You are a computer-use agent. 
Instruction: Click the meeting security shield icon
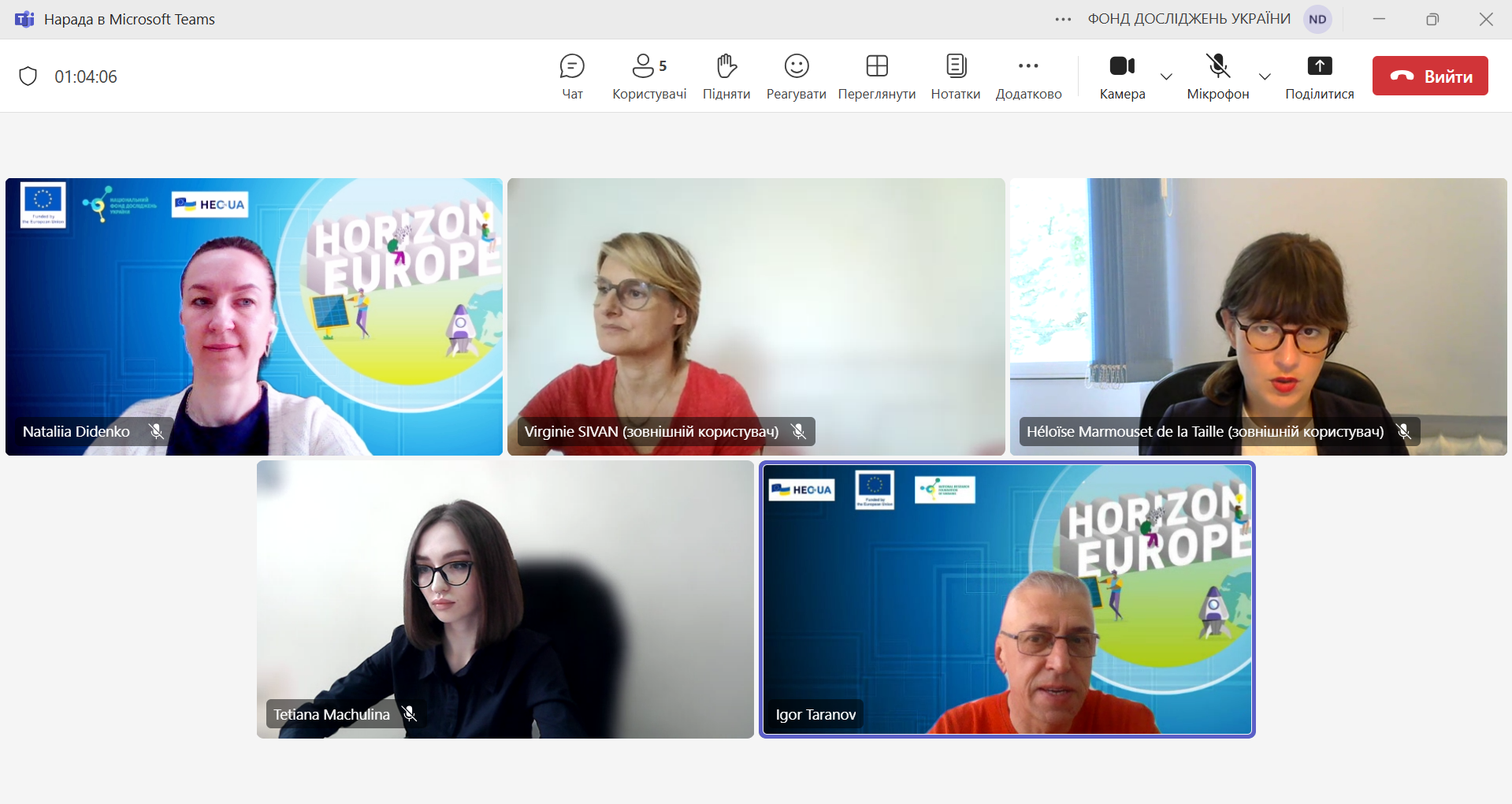coord(28,76)
